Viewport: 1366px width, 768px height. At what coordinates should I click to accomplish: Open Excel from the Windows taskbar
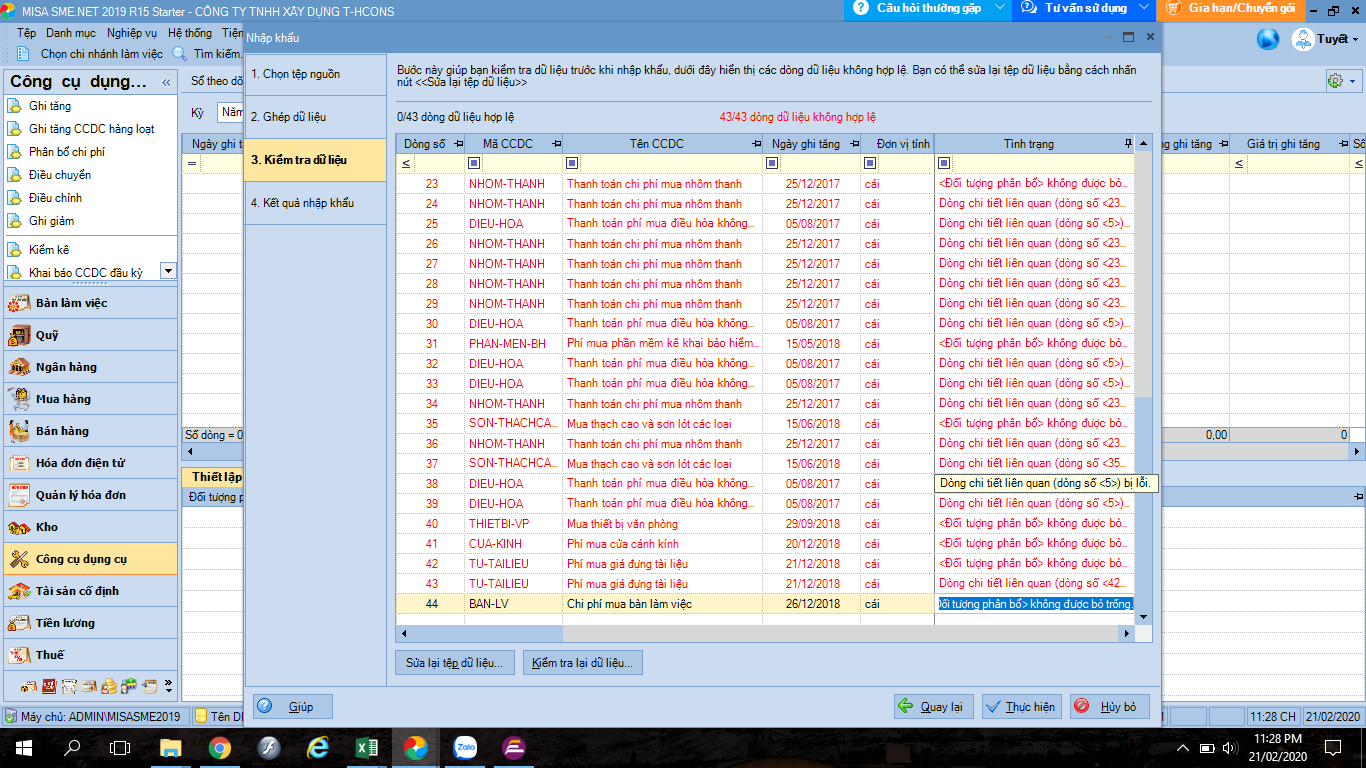click(x=366, y=747)
